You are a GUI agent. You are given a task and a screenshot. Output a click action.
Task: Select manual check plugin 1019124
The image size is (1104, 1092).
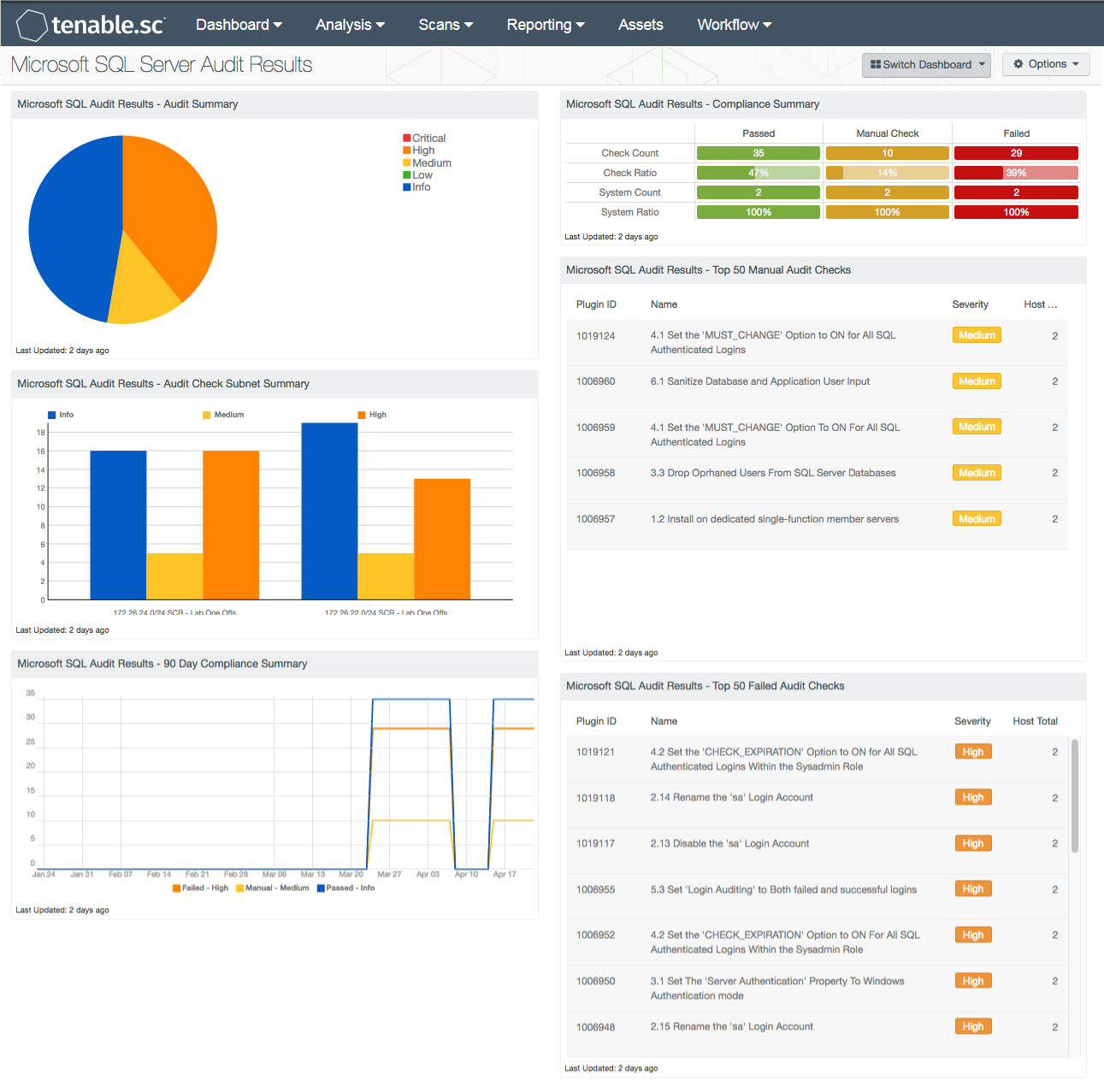[817, 343]
